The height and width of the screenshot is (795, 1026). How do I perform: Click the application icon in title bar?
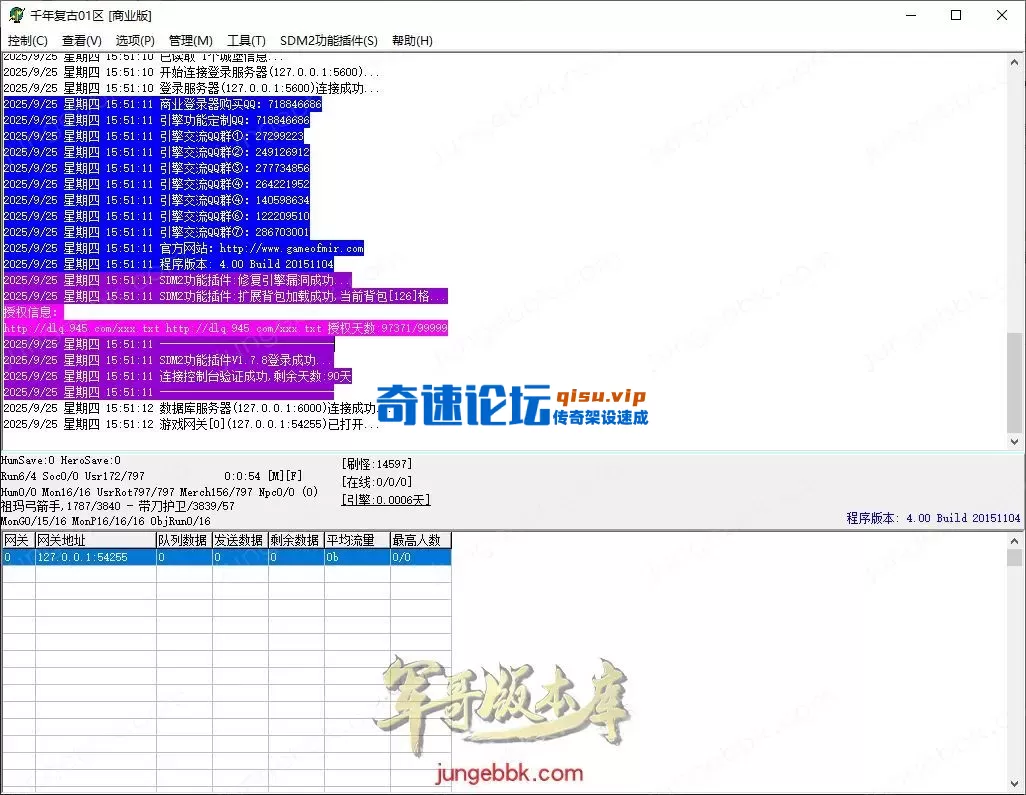pos(16,14)
